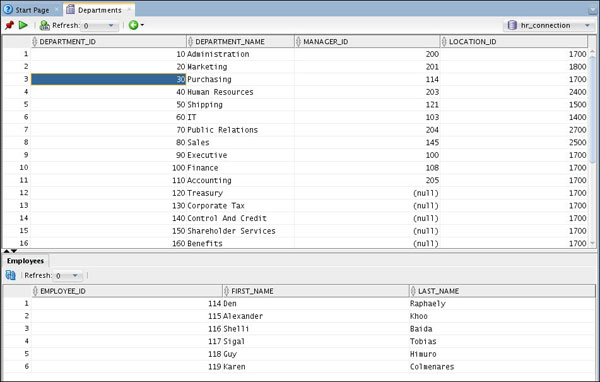Select the Control And Credit cell

[240, 218]
